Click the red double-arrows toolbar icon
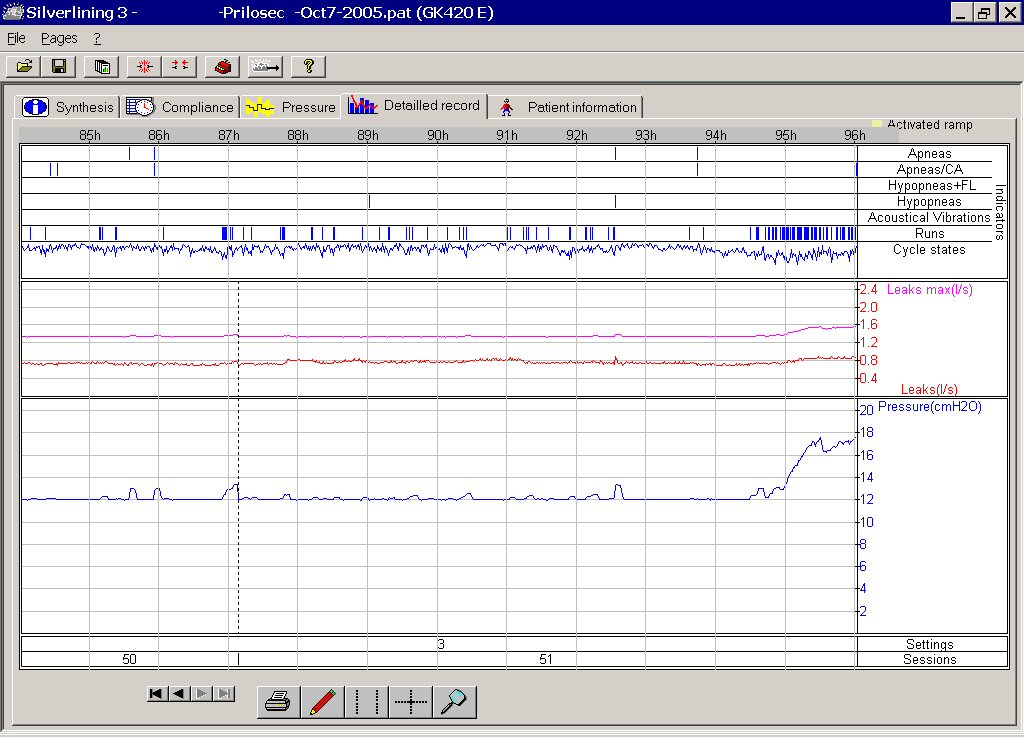The image size is (1024, 737). pos(180,66)
